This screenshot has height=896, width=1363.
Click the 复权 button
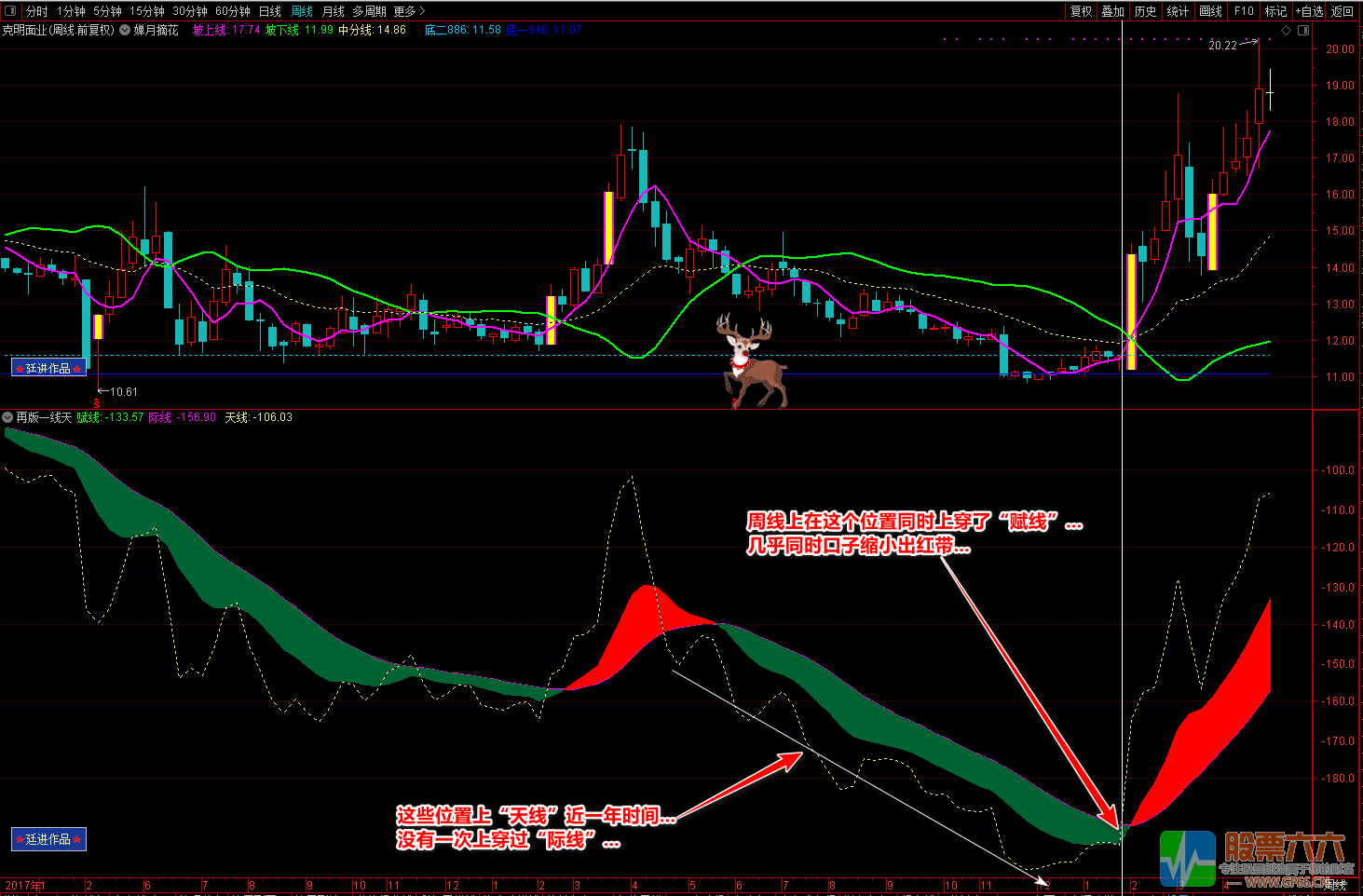(1081, 11)
